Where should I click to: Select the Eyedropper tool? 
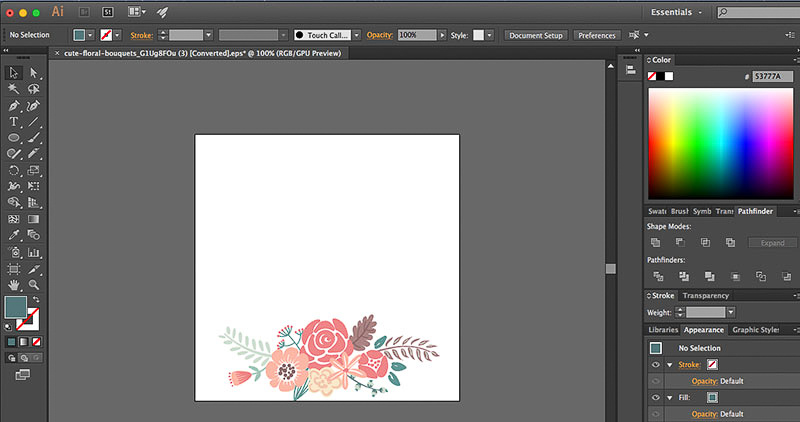[14, 235]
